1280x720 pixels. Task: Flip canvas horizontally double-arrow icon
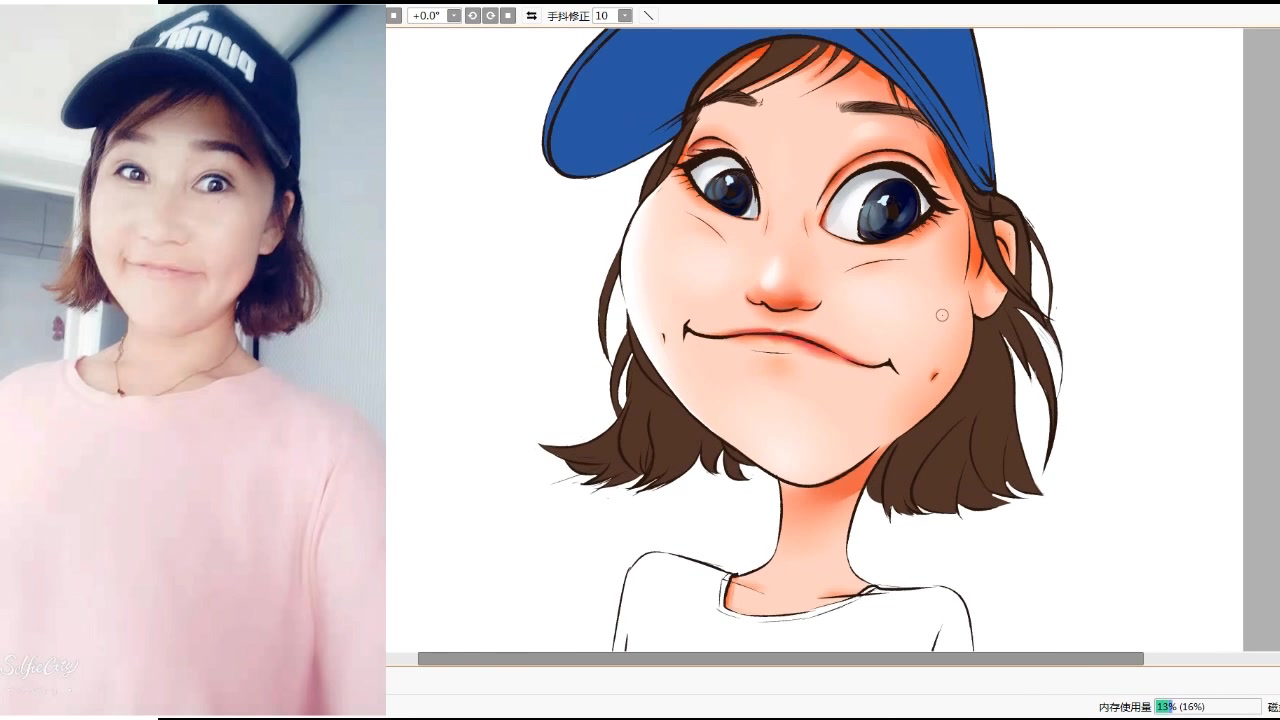point(531,16)
